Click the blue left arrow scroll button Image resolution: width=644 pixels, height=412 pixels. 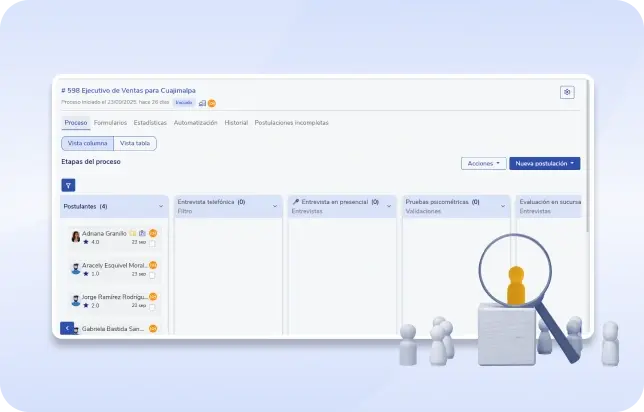pos(67,327)
